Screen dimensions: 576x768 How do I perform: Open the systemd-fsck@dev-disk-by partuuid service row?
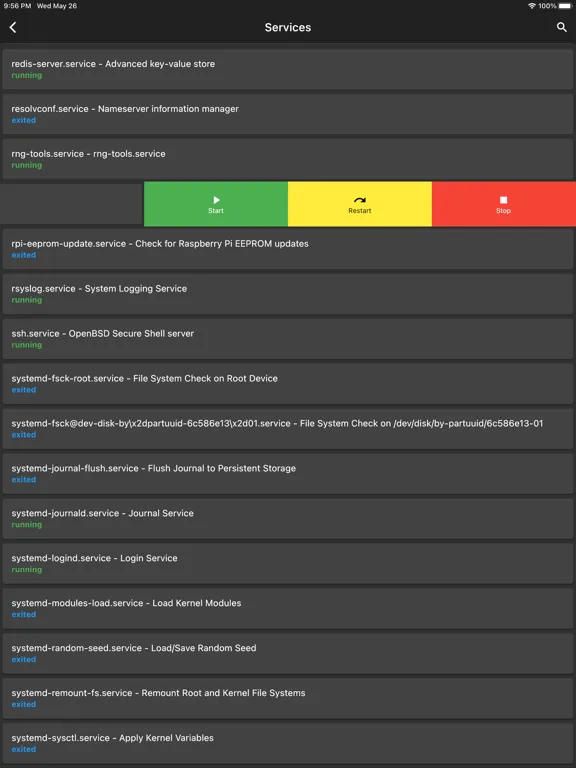tap(288, 429)
